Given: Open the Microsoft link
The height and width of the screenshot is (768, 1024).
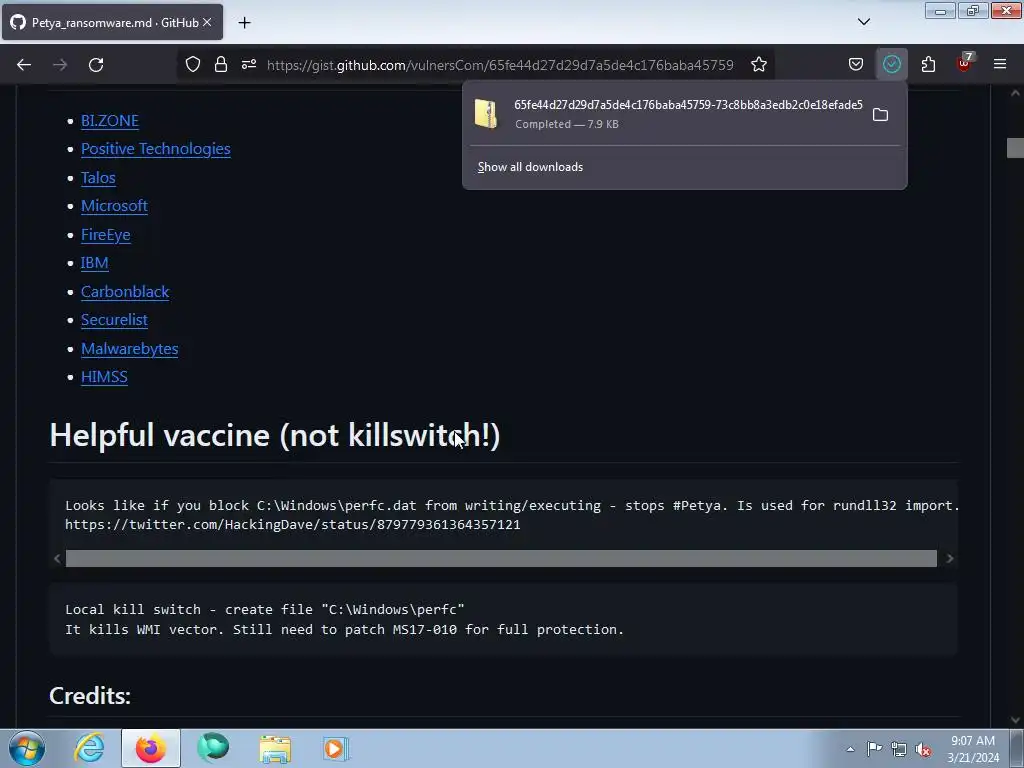Looking at the screenshot, I should click(114, 206).
